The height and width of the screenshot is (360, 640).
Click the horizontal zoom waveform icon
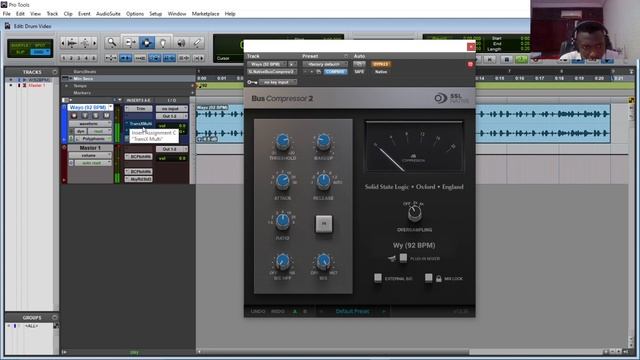pos(72,43)
